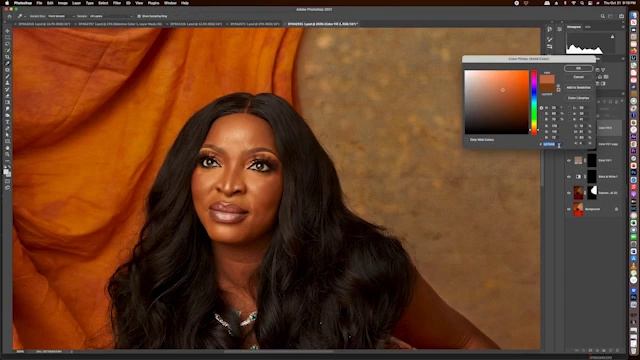Select the Move tool
Image resolution: width=640 pixels, height=360 pixels.
[x=7, y=31]
